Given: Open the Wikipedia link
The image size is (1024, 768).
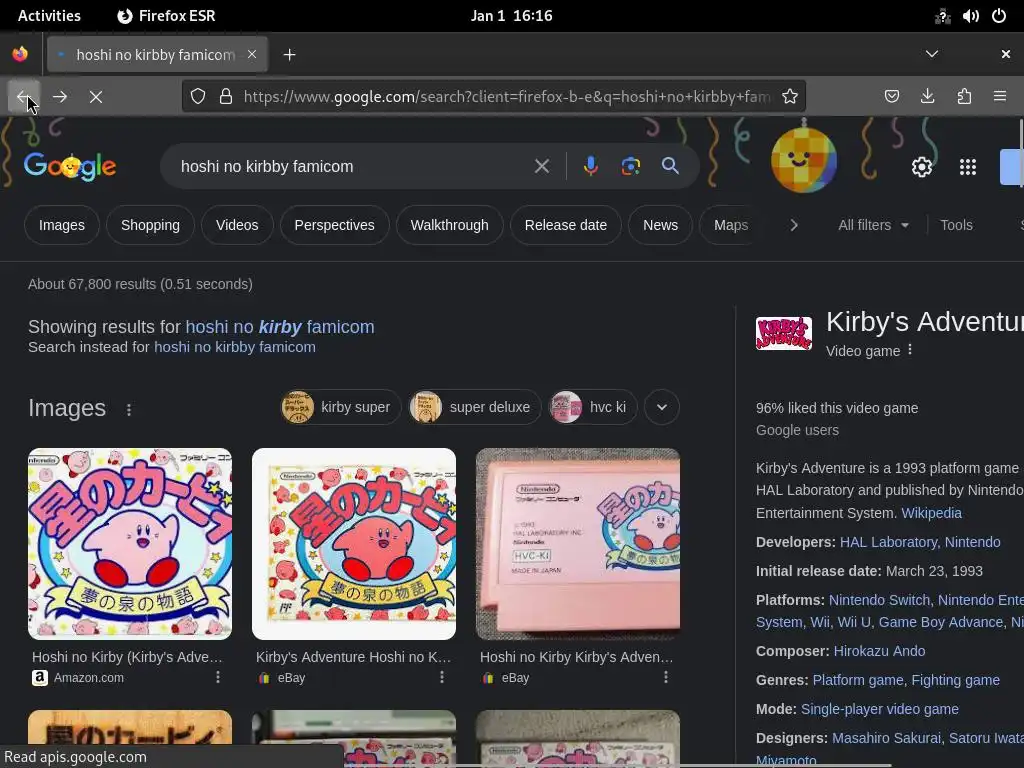Looking at the screenshot, I should pyautogui.click(x=931, y=513).
